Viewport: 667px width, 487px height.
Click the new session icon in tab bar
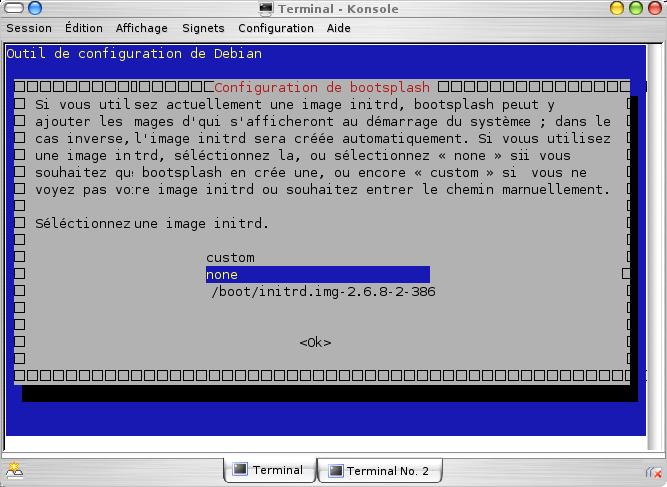point(14,471)
